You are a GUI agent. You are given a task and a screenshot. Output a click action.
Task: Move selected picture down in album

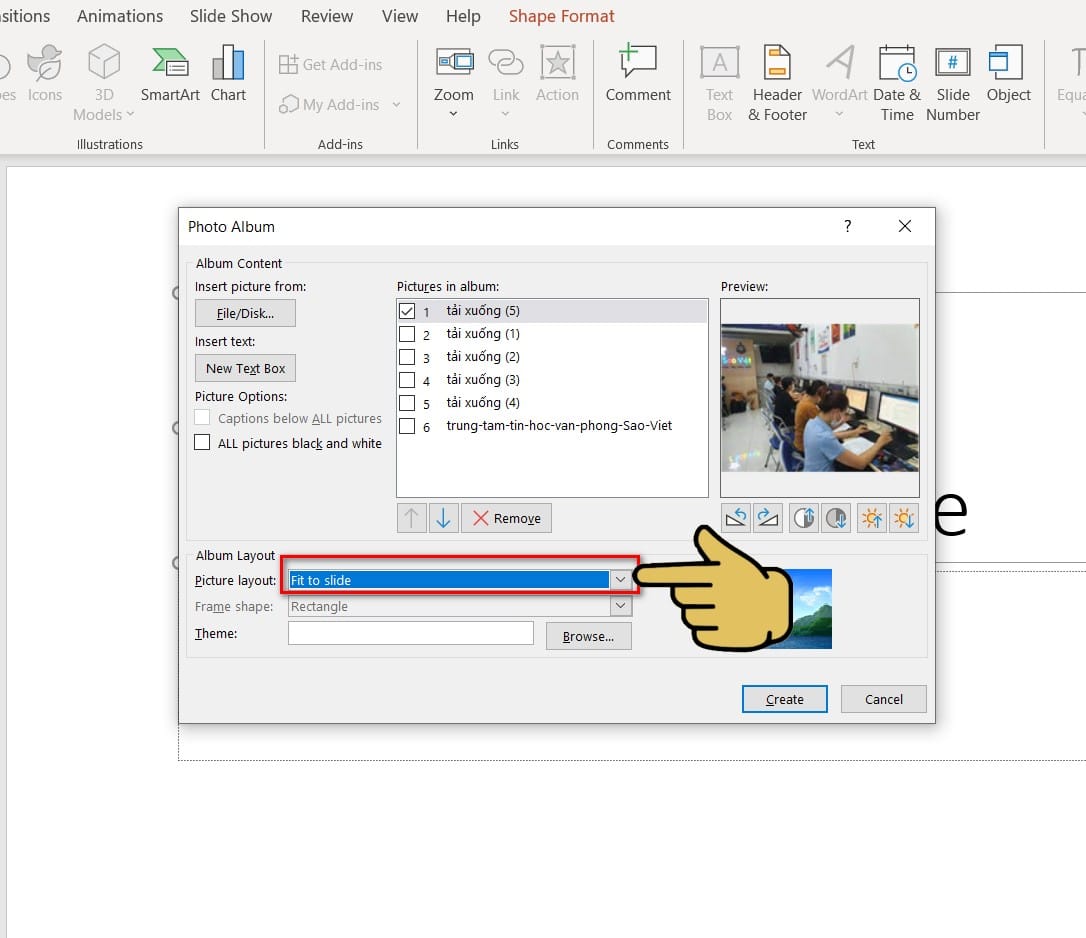point(443,518)
